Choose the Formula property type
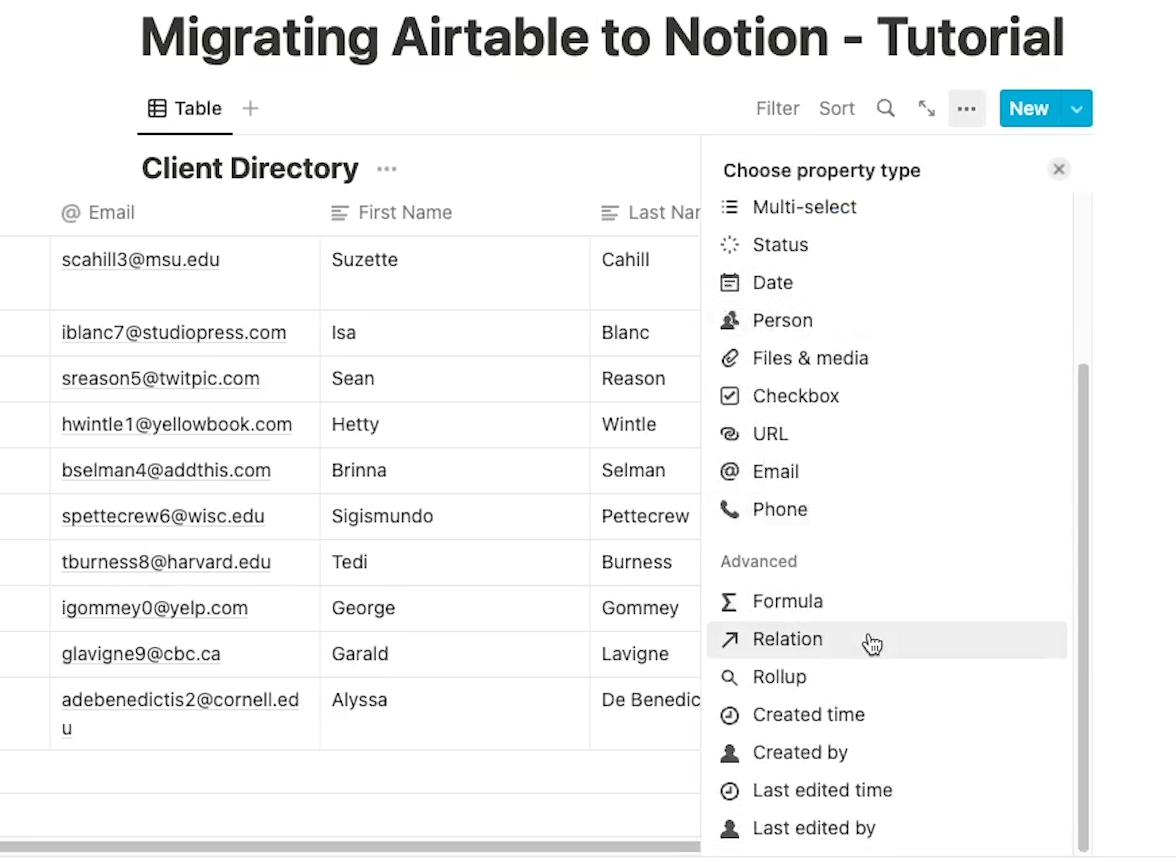 886,601
